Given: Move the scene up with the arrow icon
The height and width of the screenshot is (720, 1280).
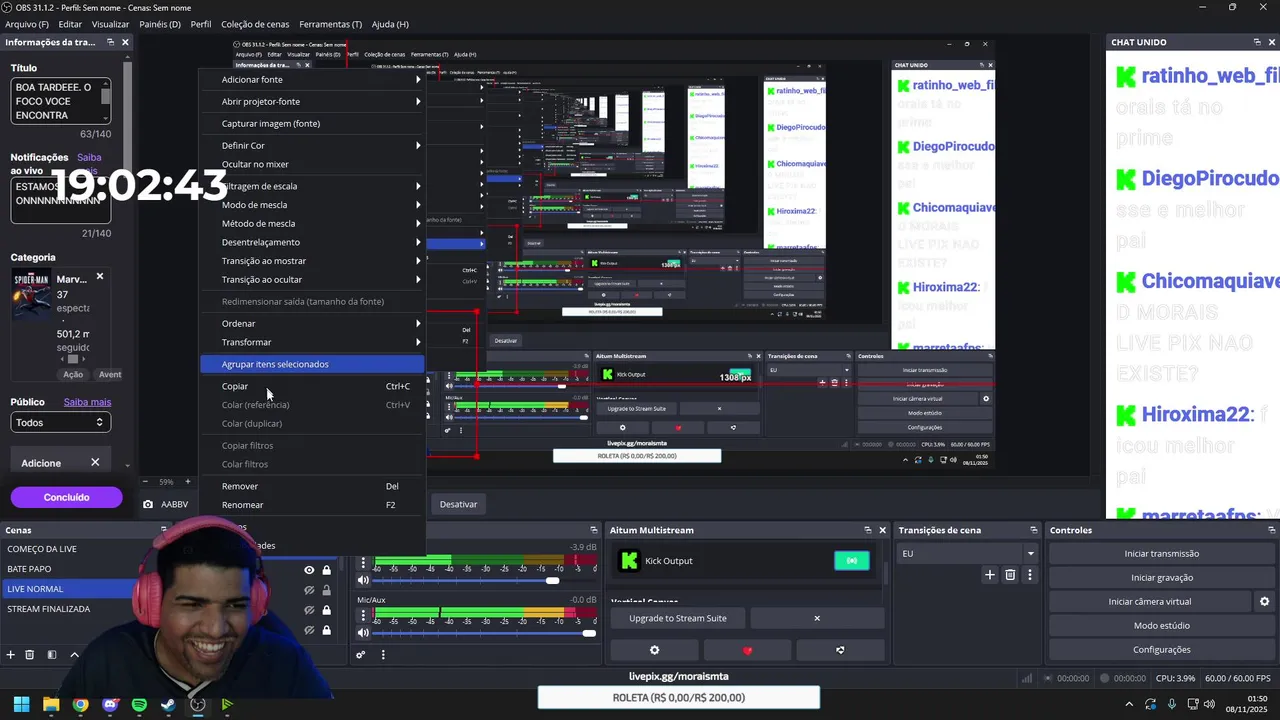Looking at the screenshot, I should pos(74,655).
